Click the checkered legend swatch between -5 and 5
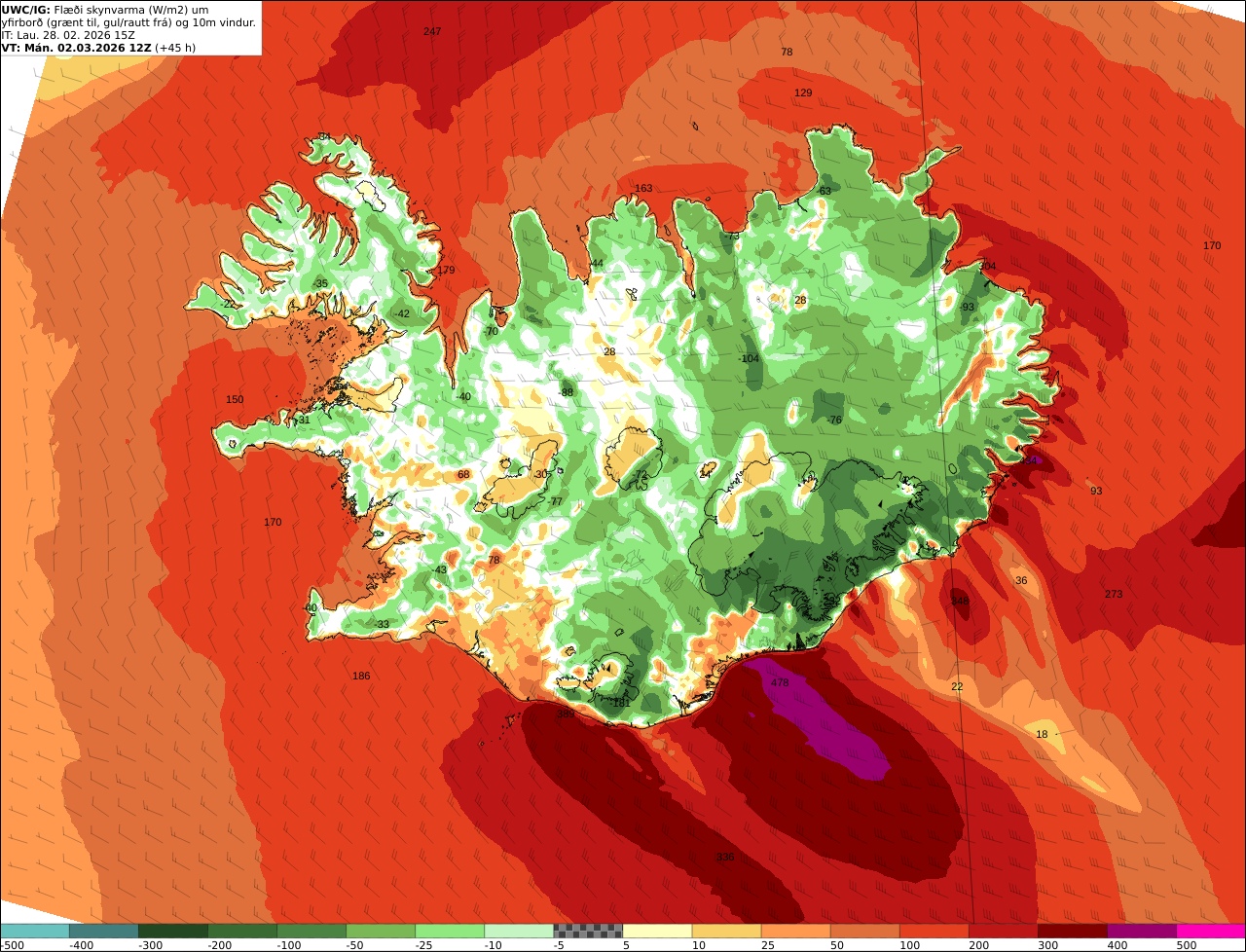 click(x=588, y=931)
